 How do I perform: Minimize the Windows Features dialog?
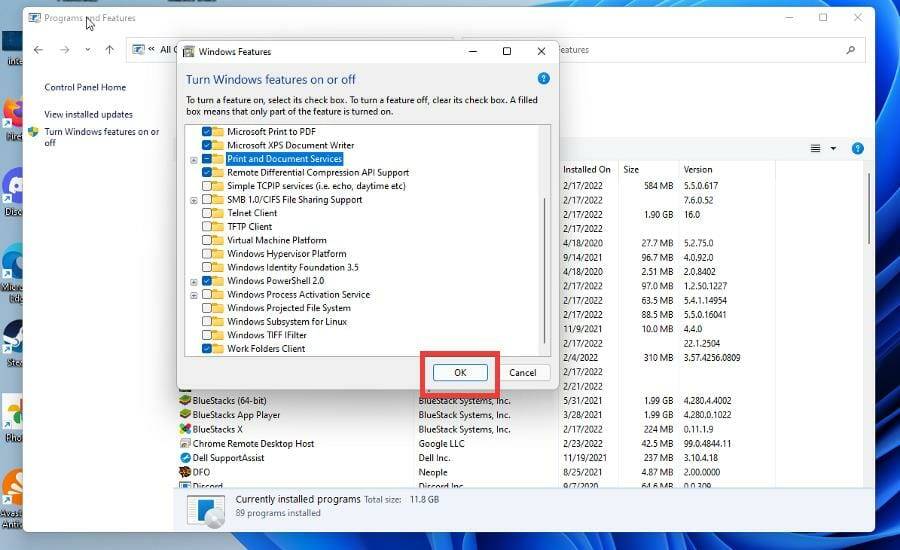tap(473, 51)
